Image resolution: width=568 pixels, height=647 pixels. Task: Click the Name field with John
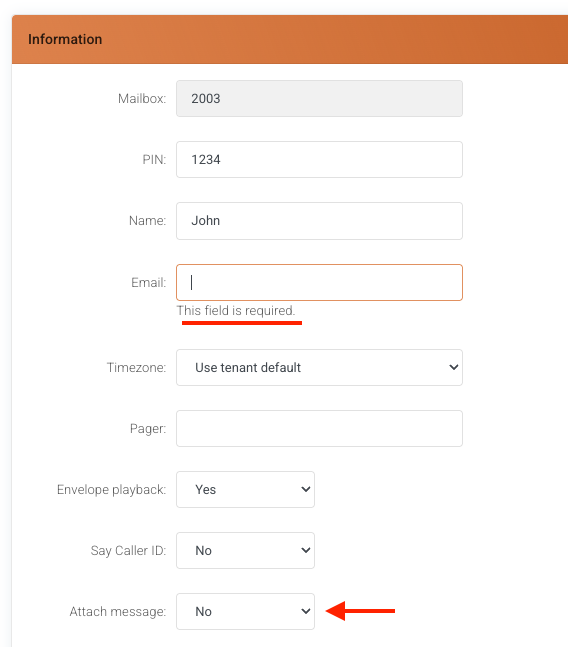click(319, 221)
